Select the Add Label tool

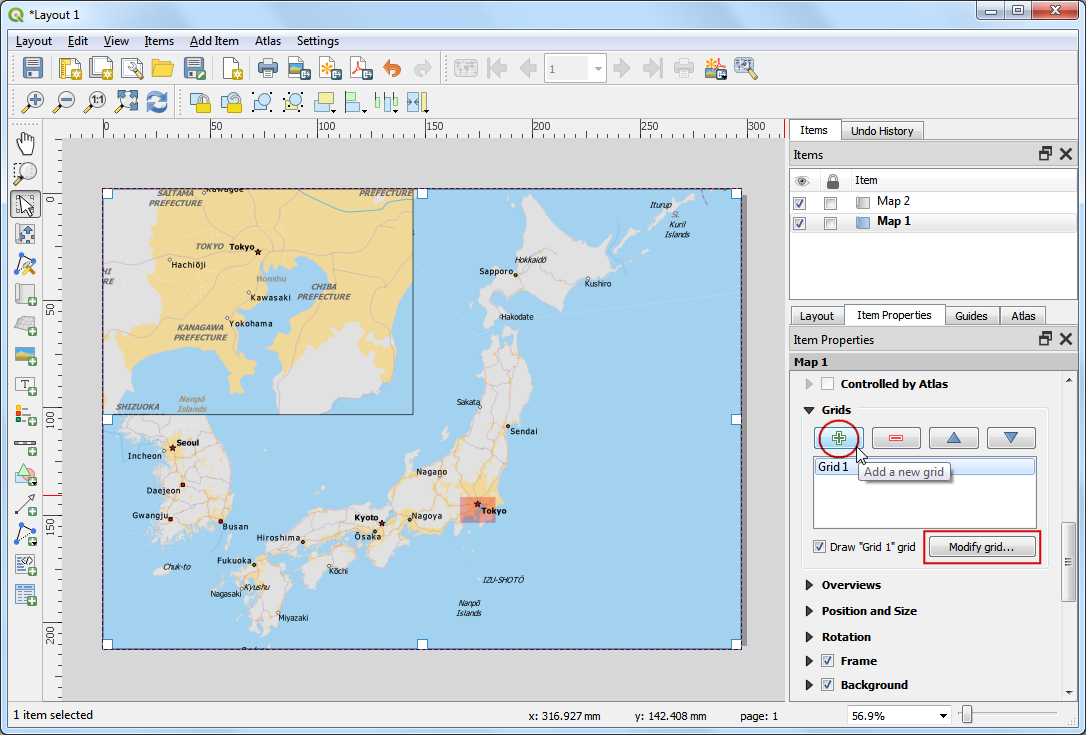pos(26,385)
